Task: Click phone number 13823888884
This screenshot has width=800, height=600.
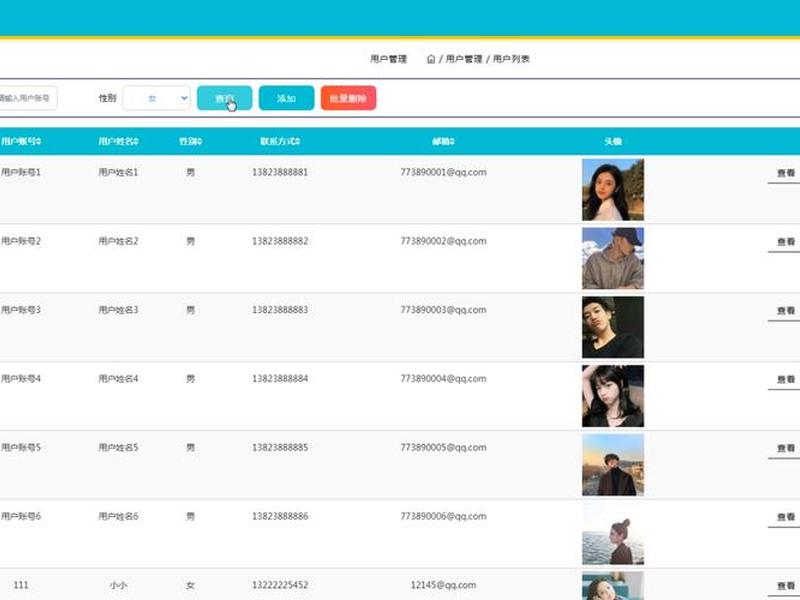Action: (280, 379)
